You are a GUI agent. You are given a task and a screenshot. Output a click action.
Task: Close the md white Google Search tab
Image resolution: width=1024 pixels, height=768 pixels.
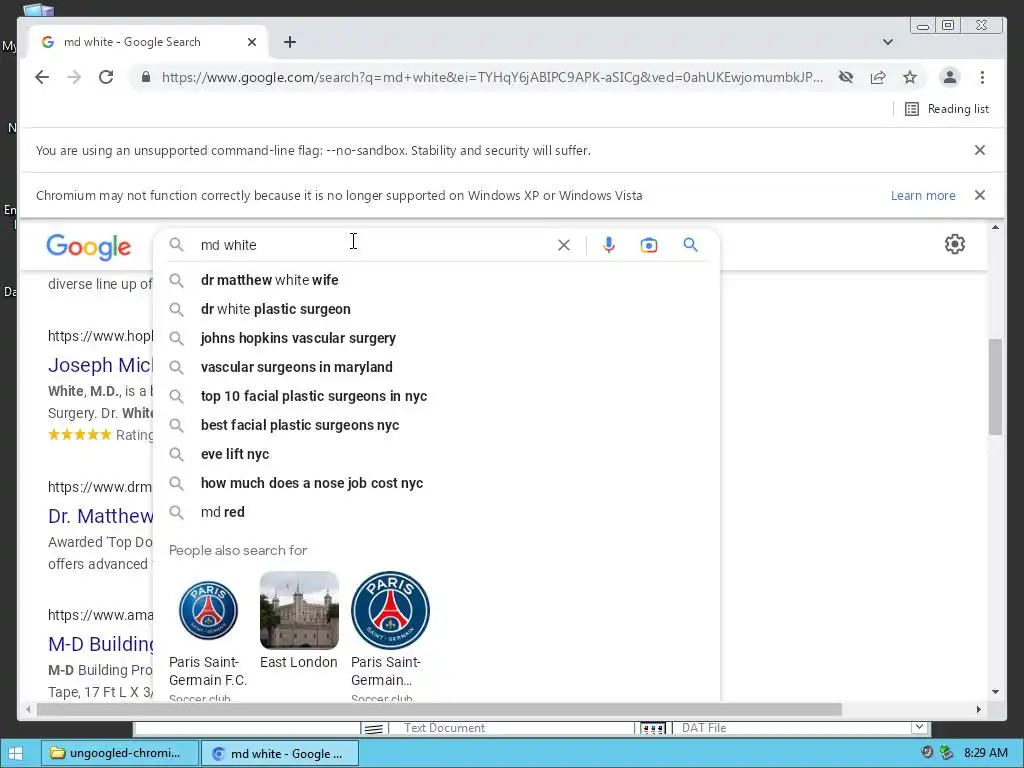(x=252, y=42)
